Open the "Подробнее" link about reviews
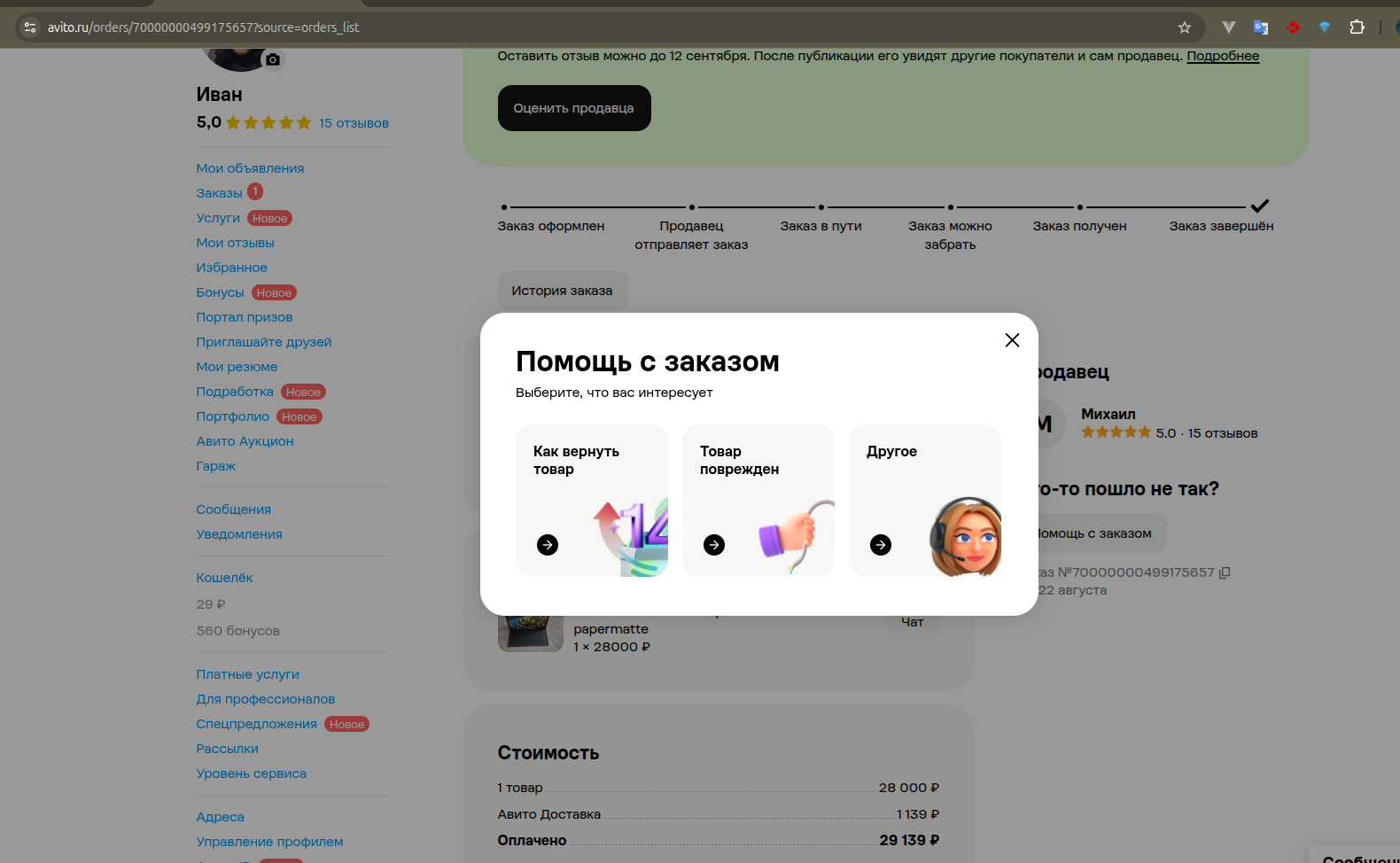 [1223, 56]
